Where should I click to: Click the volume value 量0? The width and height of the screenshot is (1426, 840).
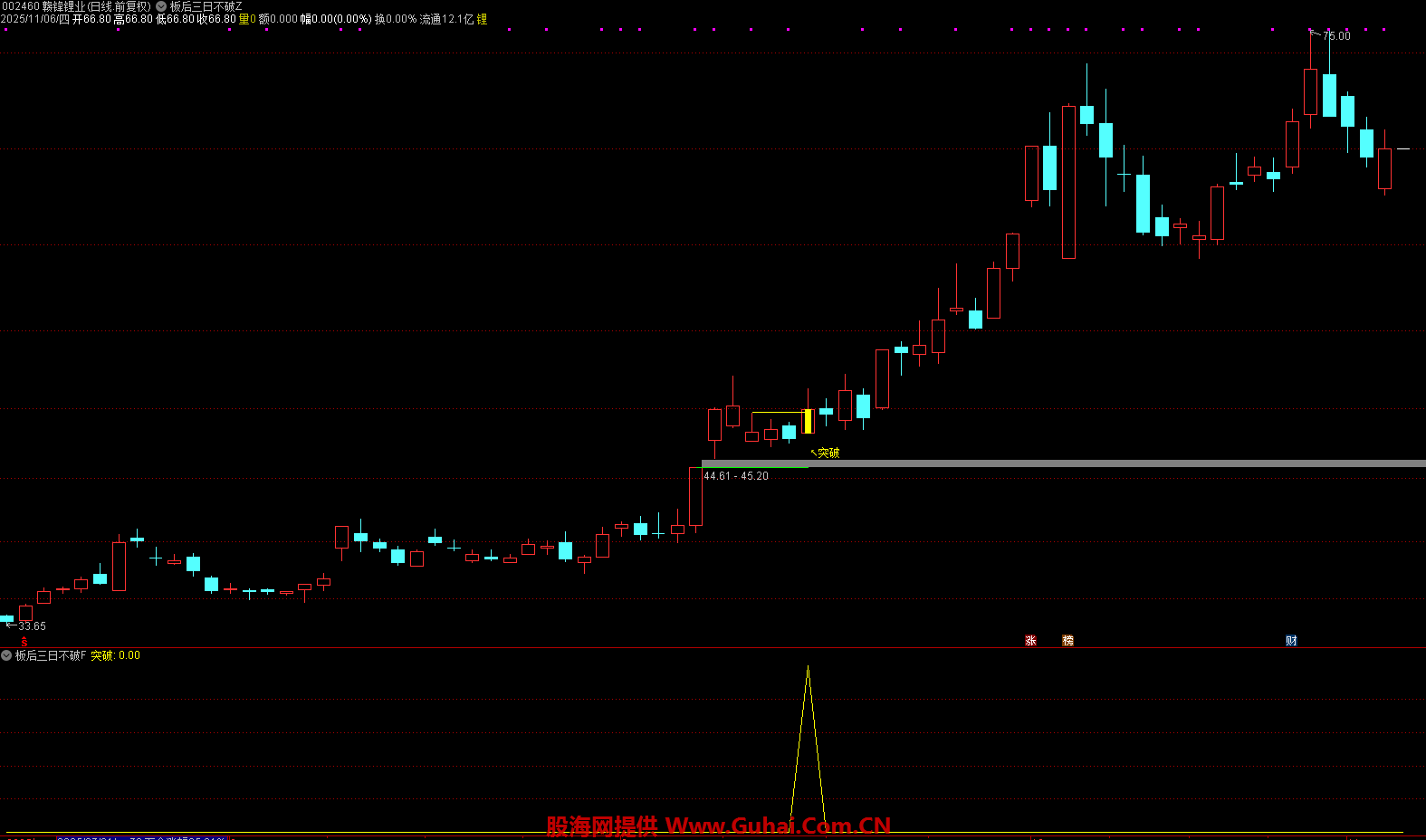point(247,19)
